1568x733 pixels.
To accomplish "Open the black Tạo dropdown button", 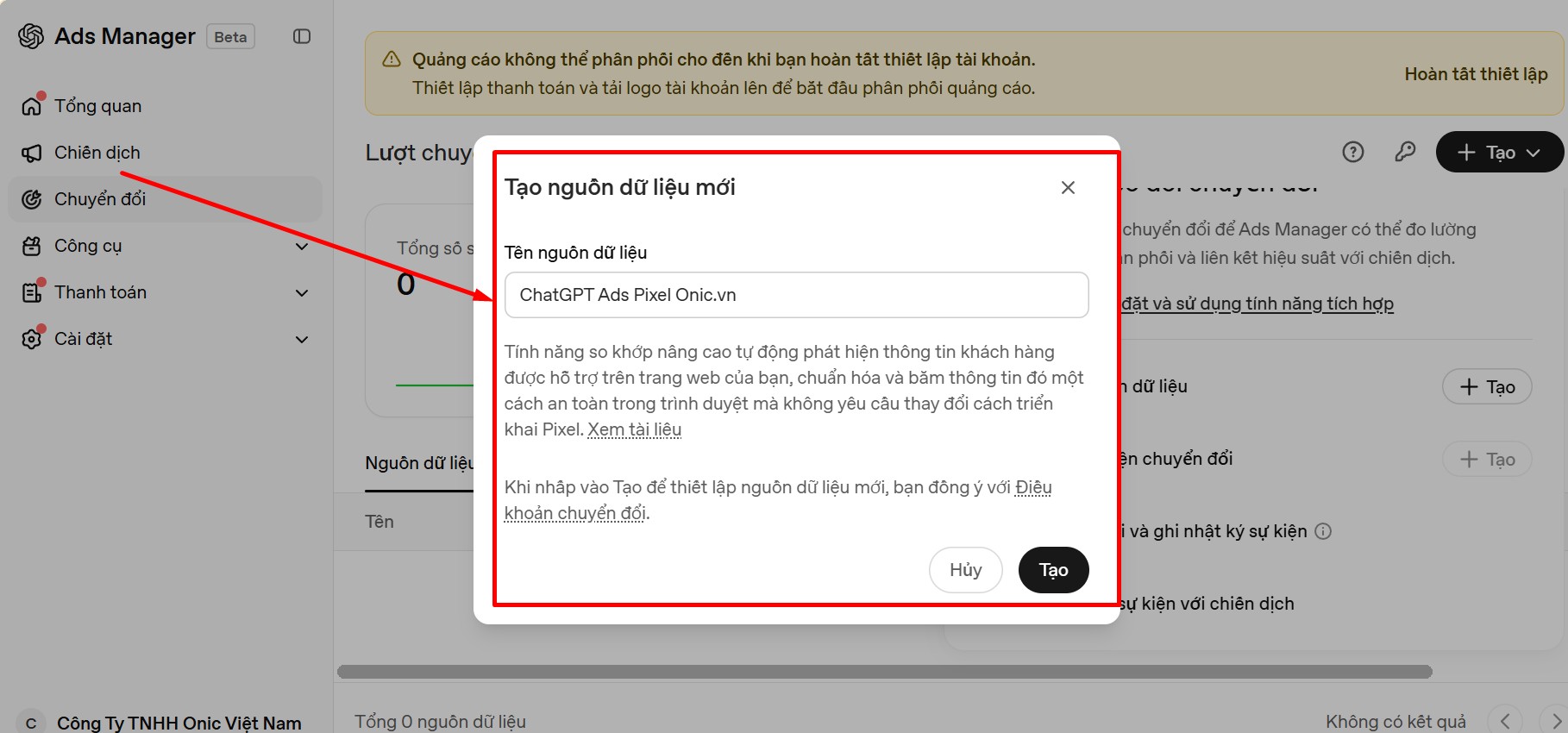I will click(1499, 153).
